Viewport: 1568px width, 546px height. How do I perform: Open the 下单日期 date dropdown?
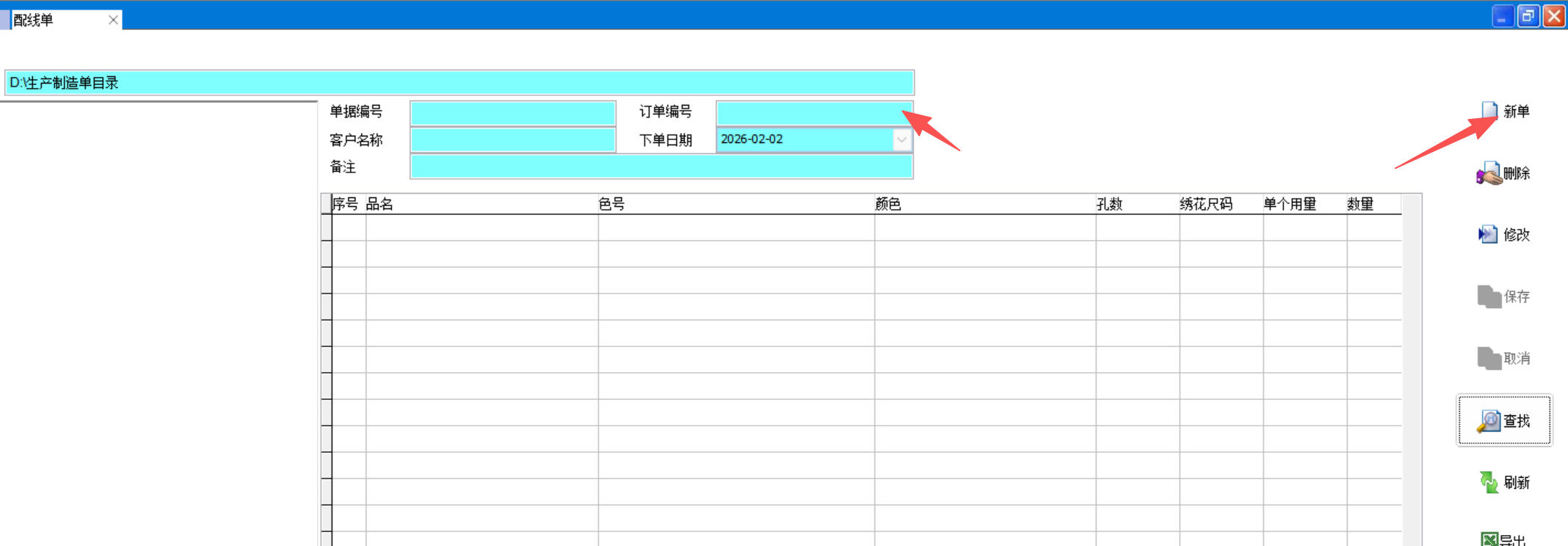(x=901, y=139)
